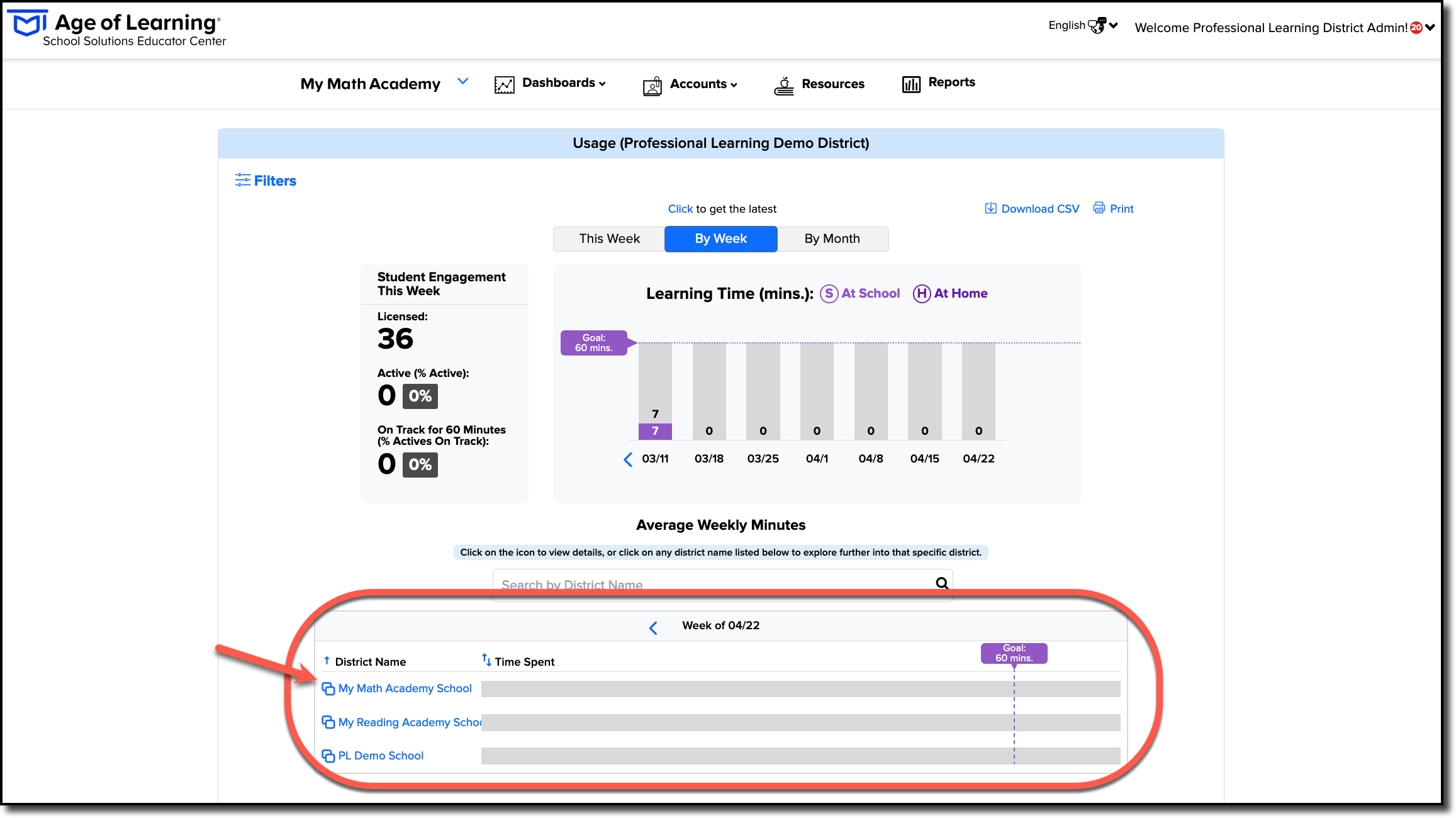This screenshot has height=818, width=1456.
Task: Click My Math Academy School time bar
Action: click(800, 689)
